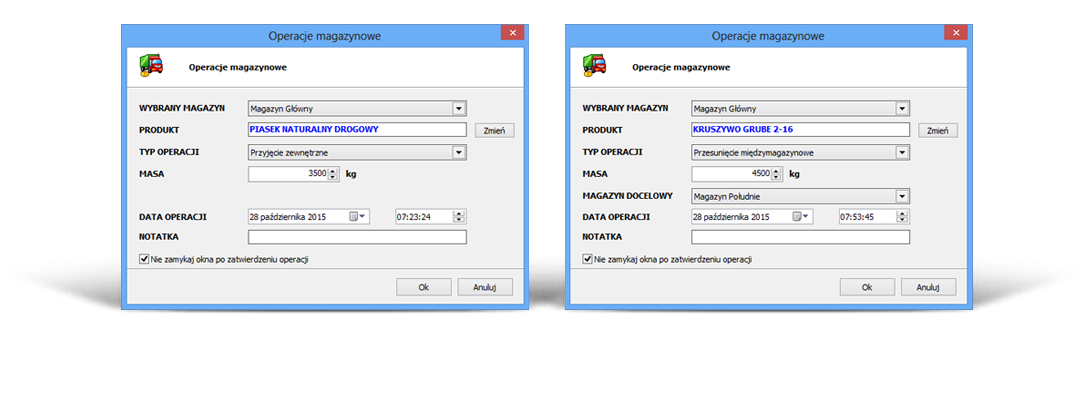Click the spinner arrows on the 4500 kg mass field
The width and height of the screenshot is (1084, 413).
point(776,174)
